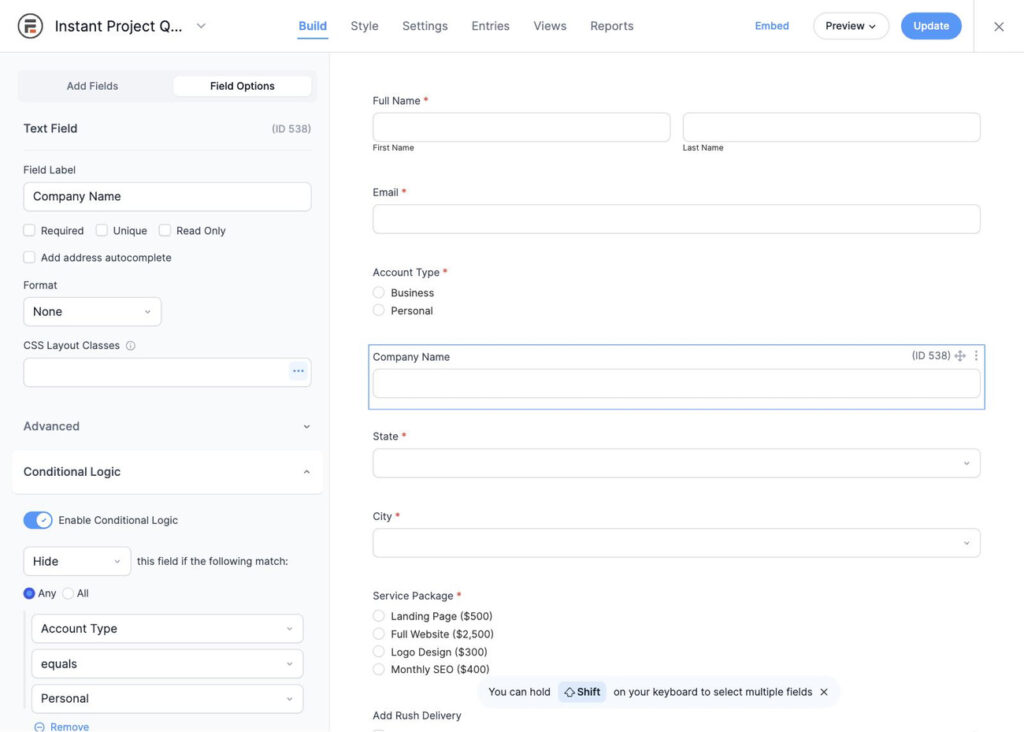Click the Remove condition link
The width and height of the screenshot is (1024, 732).
tap(61, 727)
